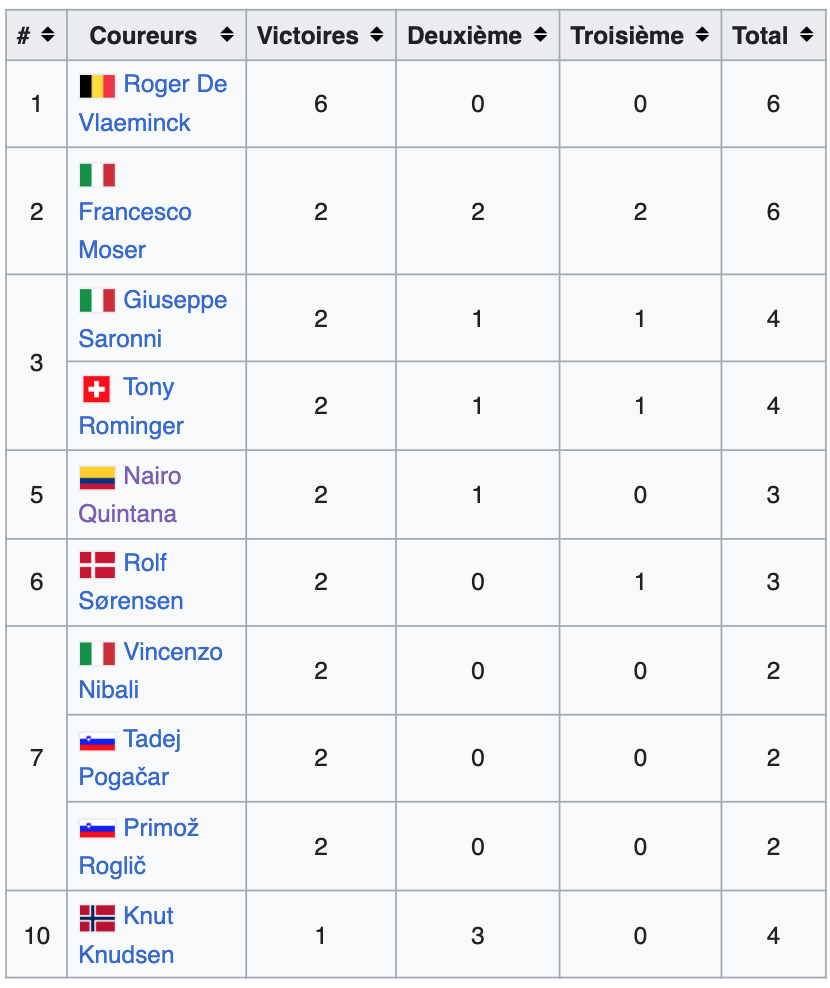Open the Primož Roglič rider link
Image resolution: width=830 pixels, height=988 pixels.
click(x=161, y=828)
